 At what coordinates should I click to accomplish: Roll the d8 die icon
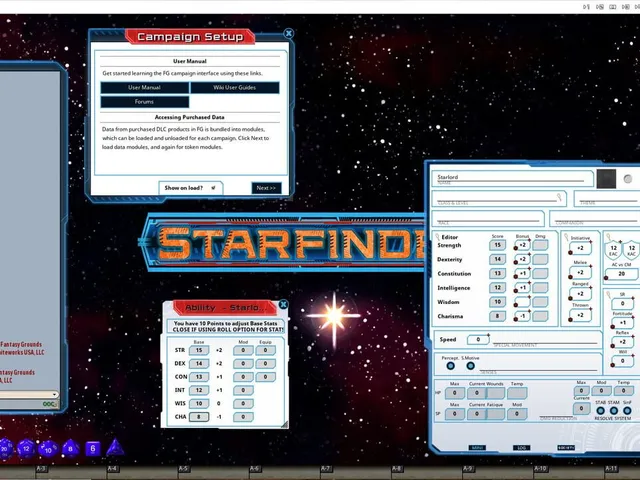point(70,449)
